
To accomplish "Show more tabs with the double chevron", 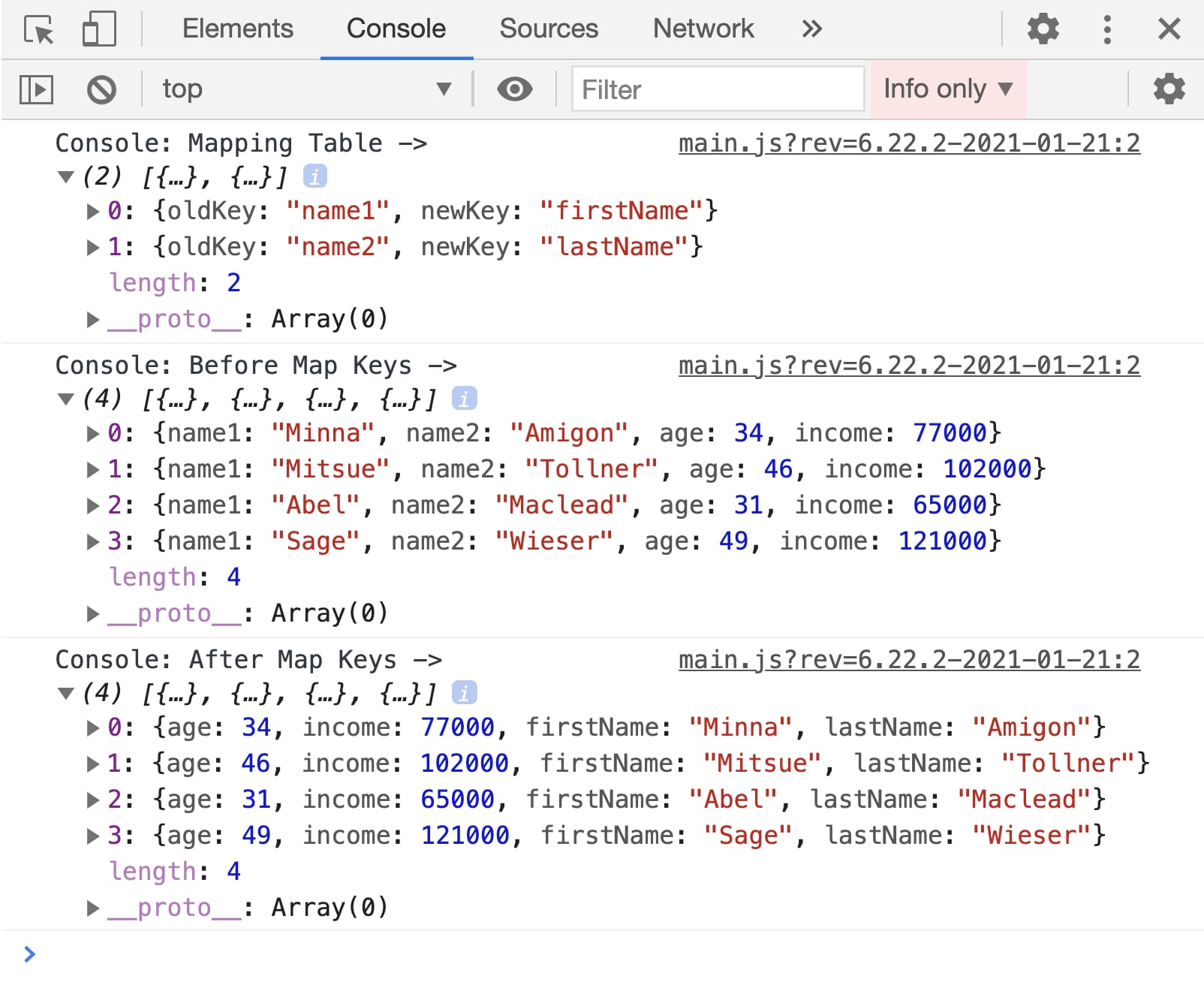I will [x=811, y=29].
